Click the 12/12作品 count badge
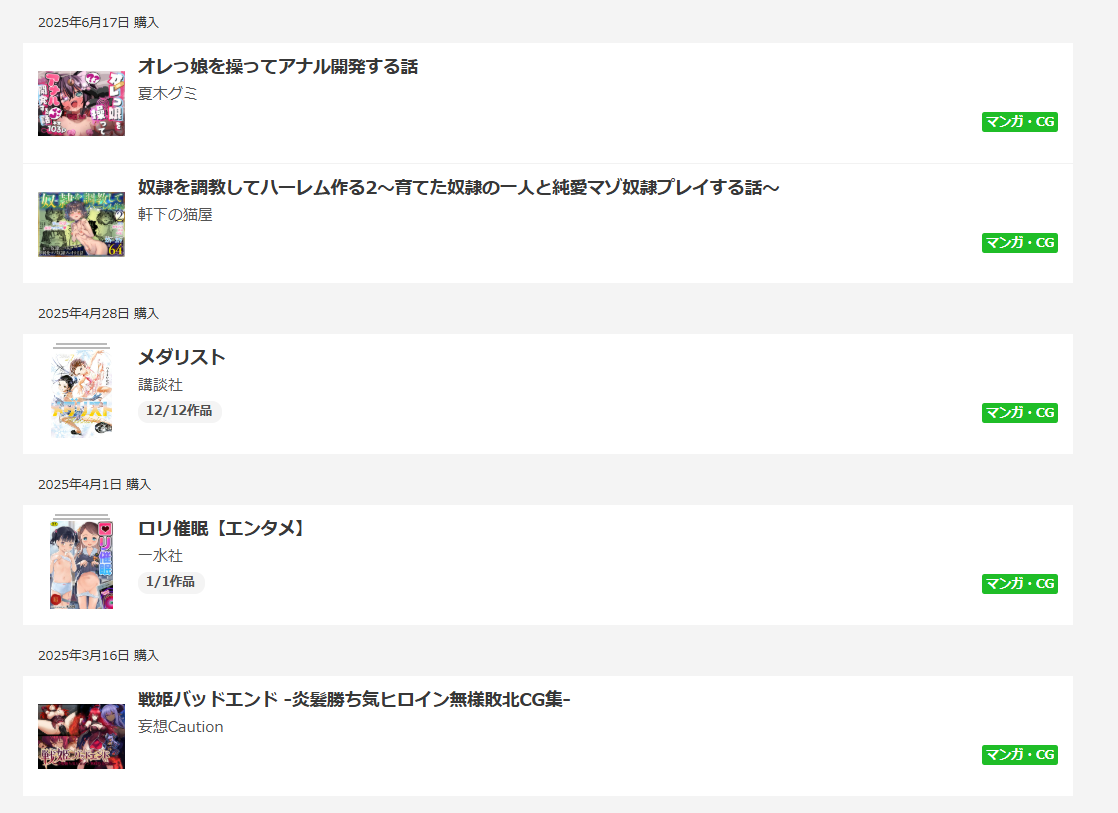1118x813 pixels. tap(179, 411)
